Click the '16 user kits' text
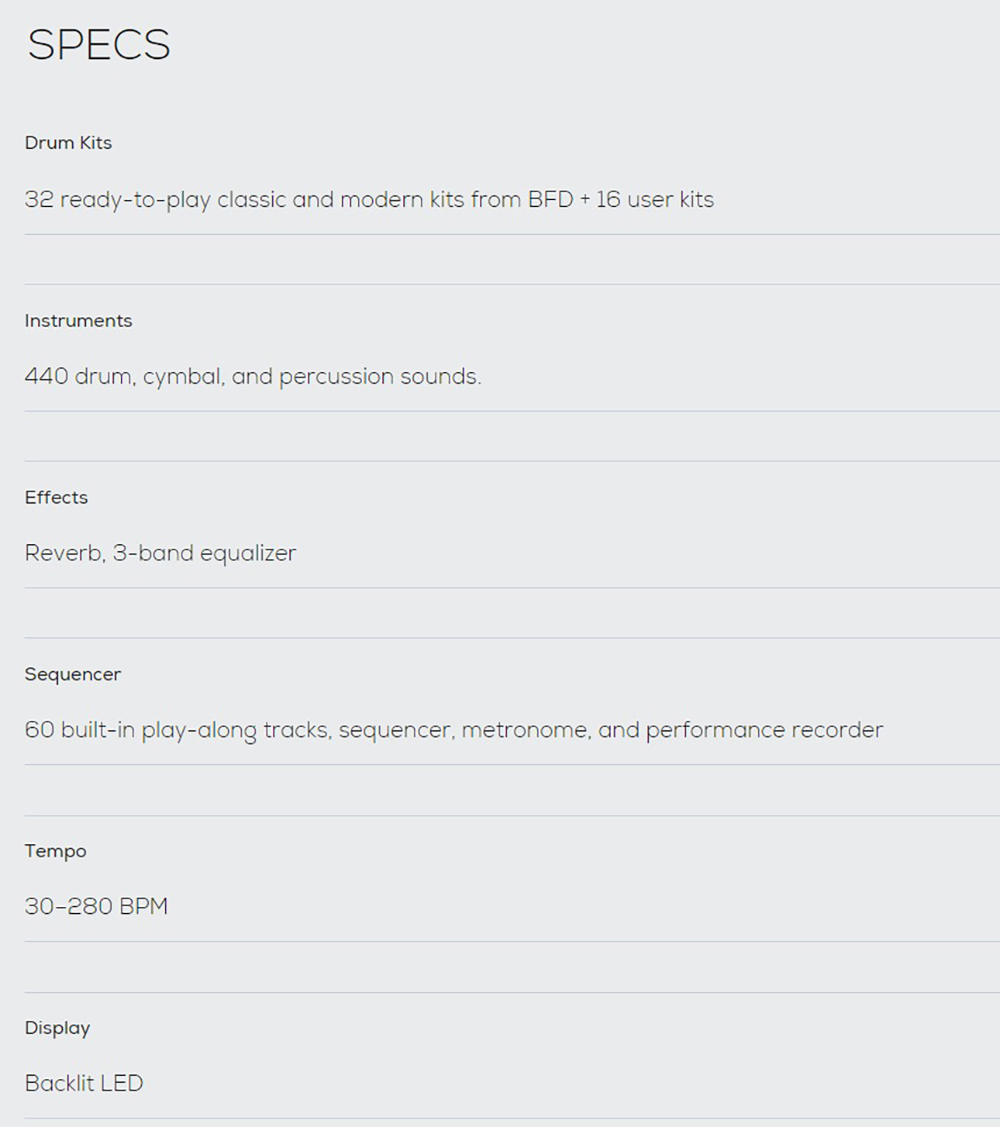Viewport: 1000px width, 1127px height. click(x=654, y=199)
